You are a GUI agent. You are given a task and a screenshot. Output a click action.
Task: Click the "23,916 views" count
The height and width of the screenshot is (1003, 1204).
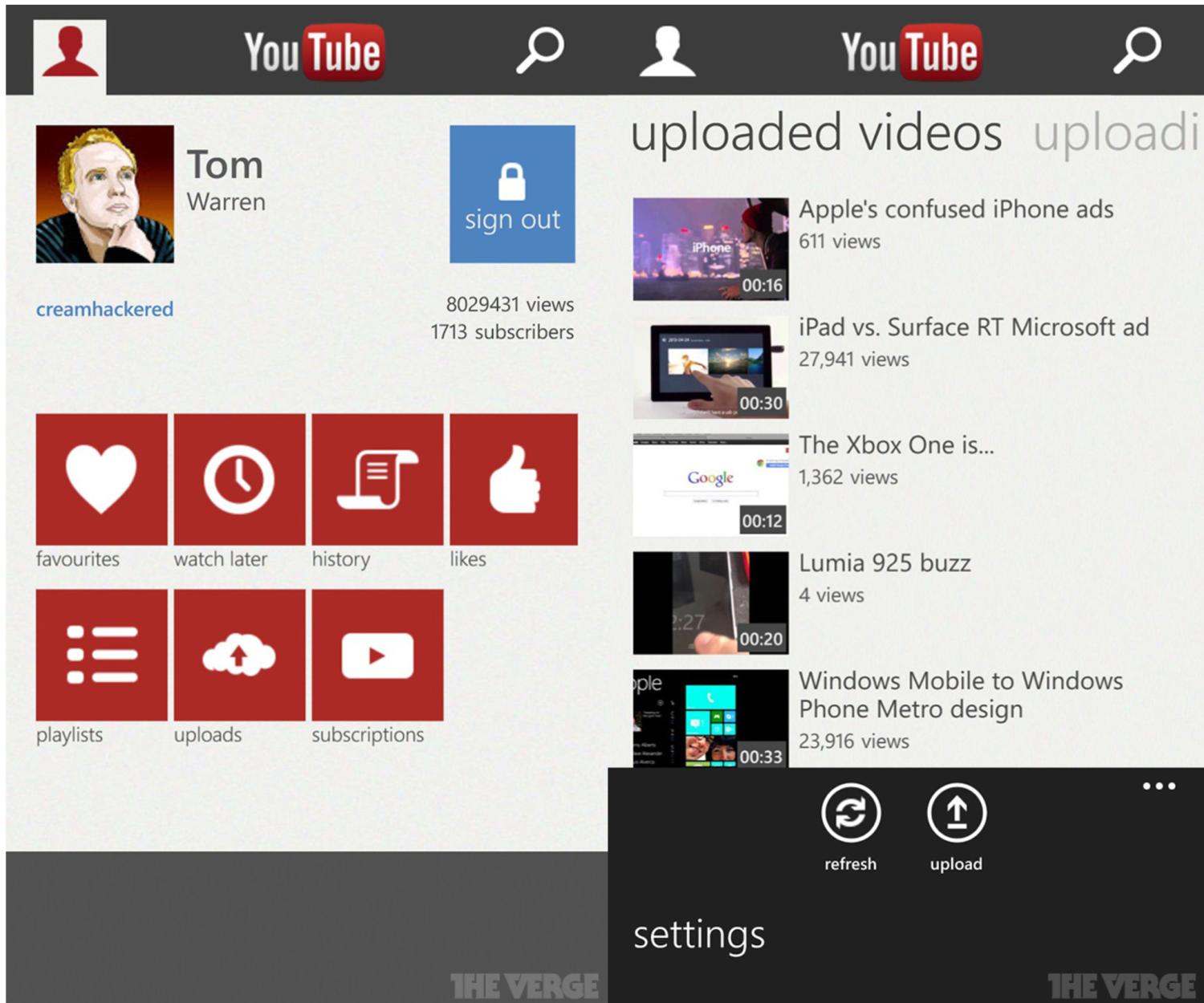click(853, 741)
